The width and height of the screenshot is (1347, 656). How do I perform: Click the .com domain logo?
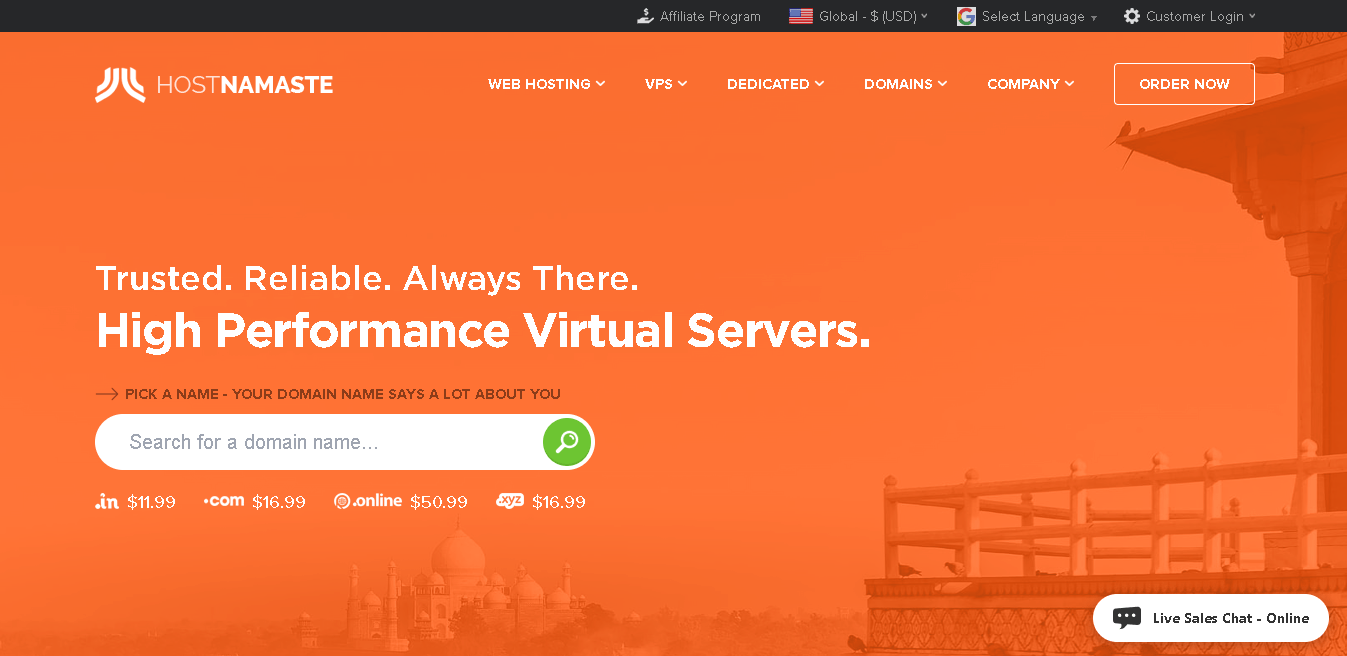(x=224, y=501)
